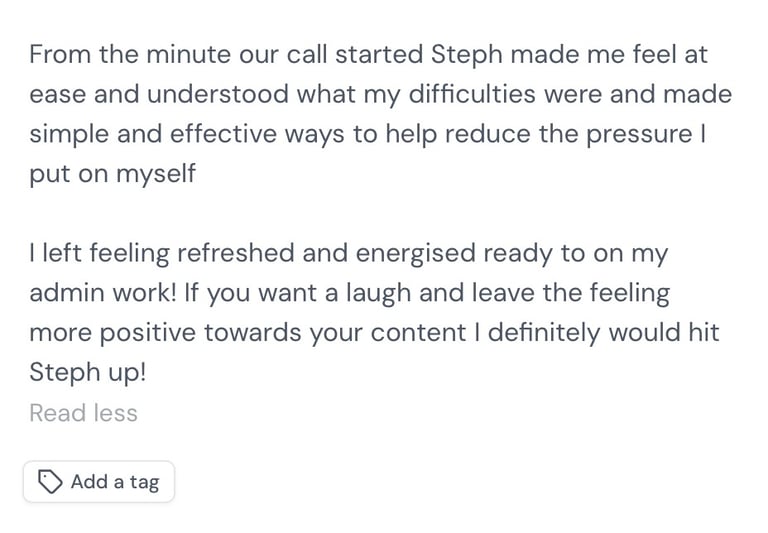The height and width of the screenshot is (533, 768).
Task: Click the line beginning 'admin work!'
Action: click(x=349, y=293)
